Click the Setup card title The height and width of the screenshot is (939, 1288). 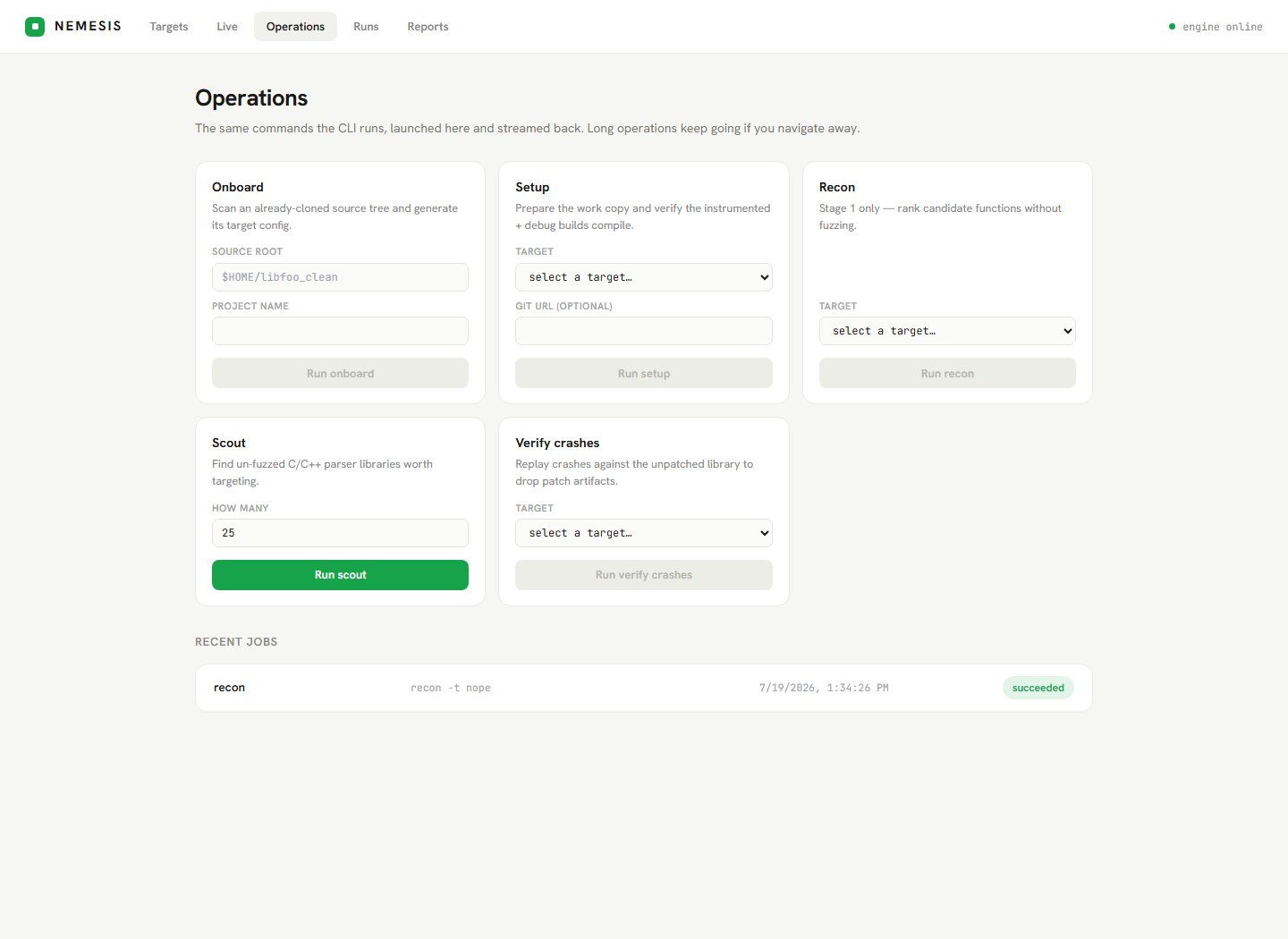tap(532, 187)
